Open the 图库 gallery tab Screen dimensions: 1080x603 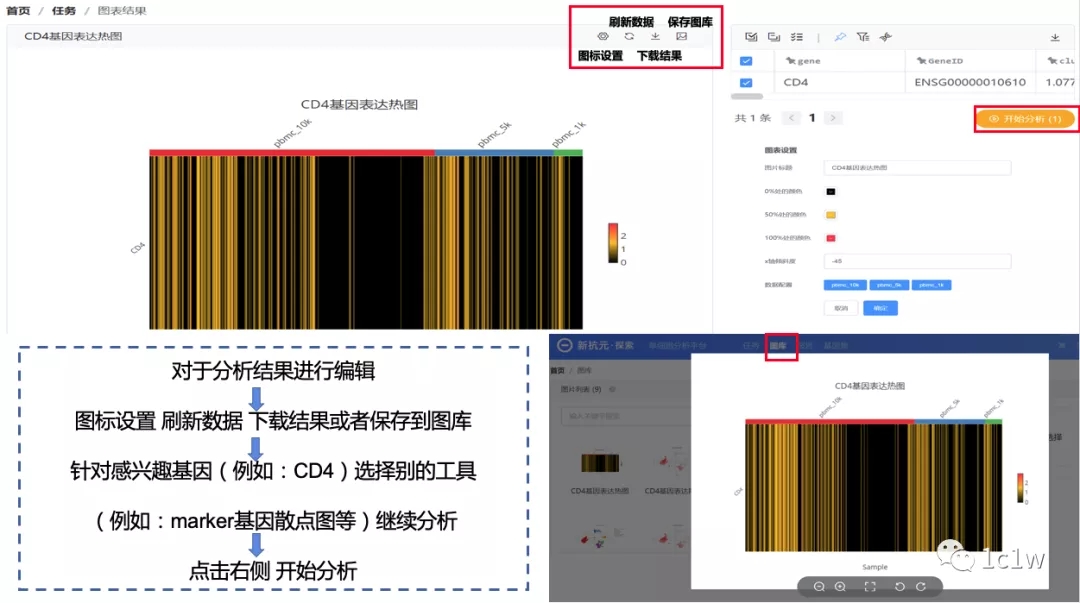click(779, 345)
